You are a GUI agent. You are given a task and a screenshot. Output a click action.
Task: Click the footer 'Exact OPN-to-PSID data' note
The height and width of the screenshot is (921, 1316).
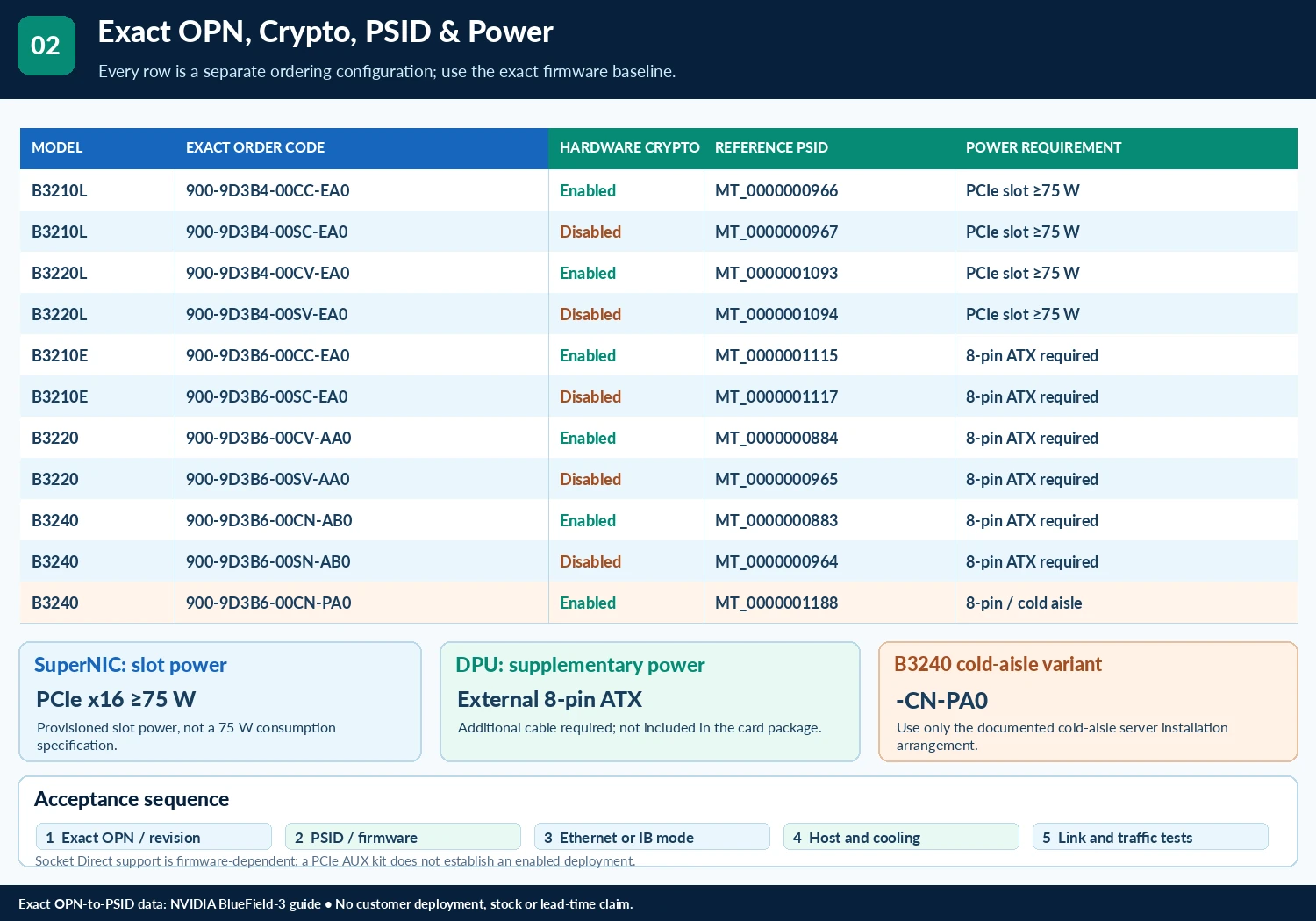coord(325,903)
